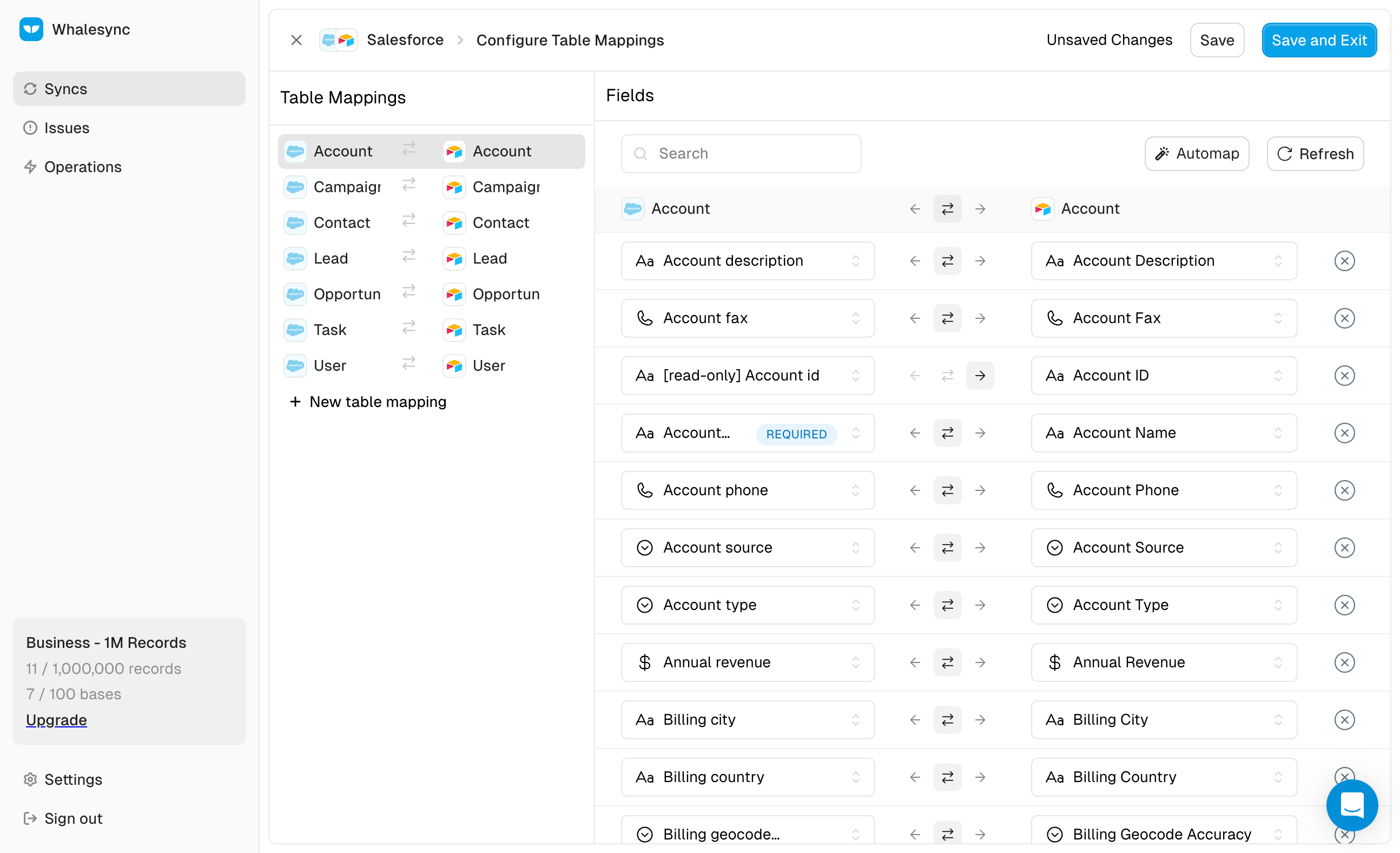Click sync arrows icon in User mapping row
1400x853 pixels.
pyautogui.click(x=408, y=364)
